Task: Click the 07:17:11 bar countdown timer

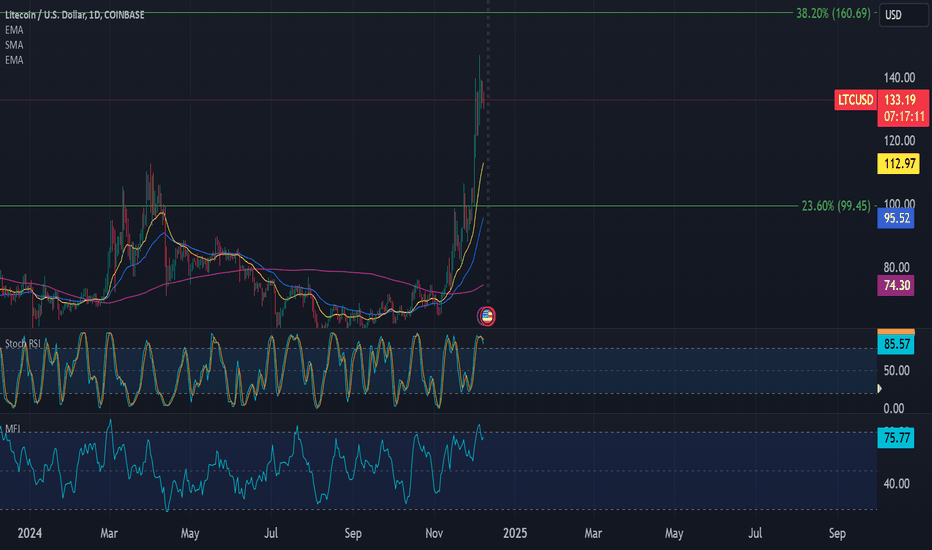Action: click(903, 117)
